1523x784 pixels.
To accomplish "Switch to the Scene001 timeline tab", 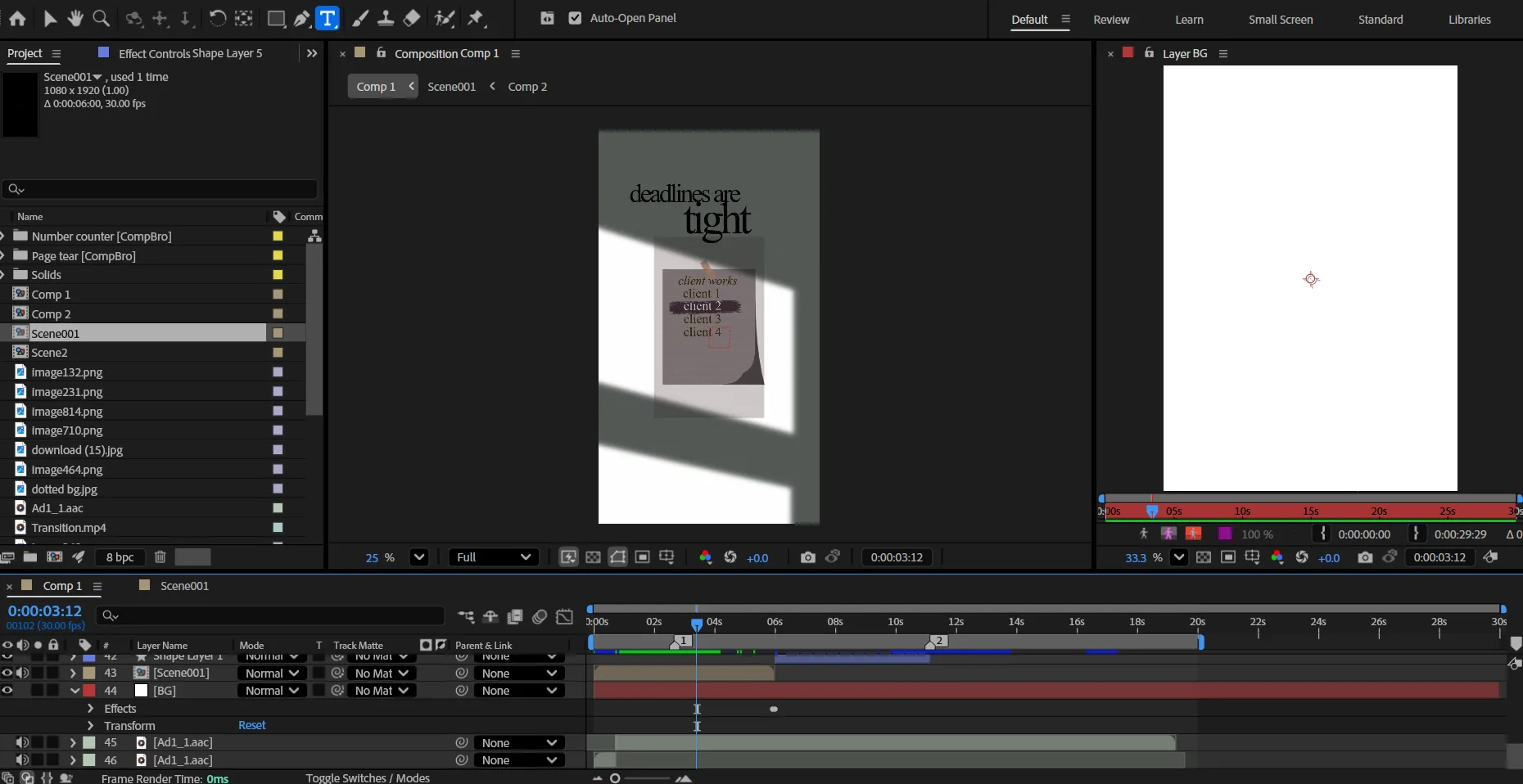I will click(x=184, y=586).
